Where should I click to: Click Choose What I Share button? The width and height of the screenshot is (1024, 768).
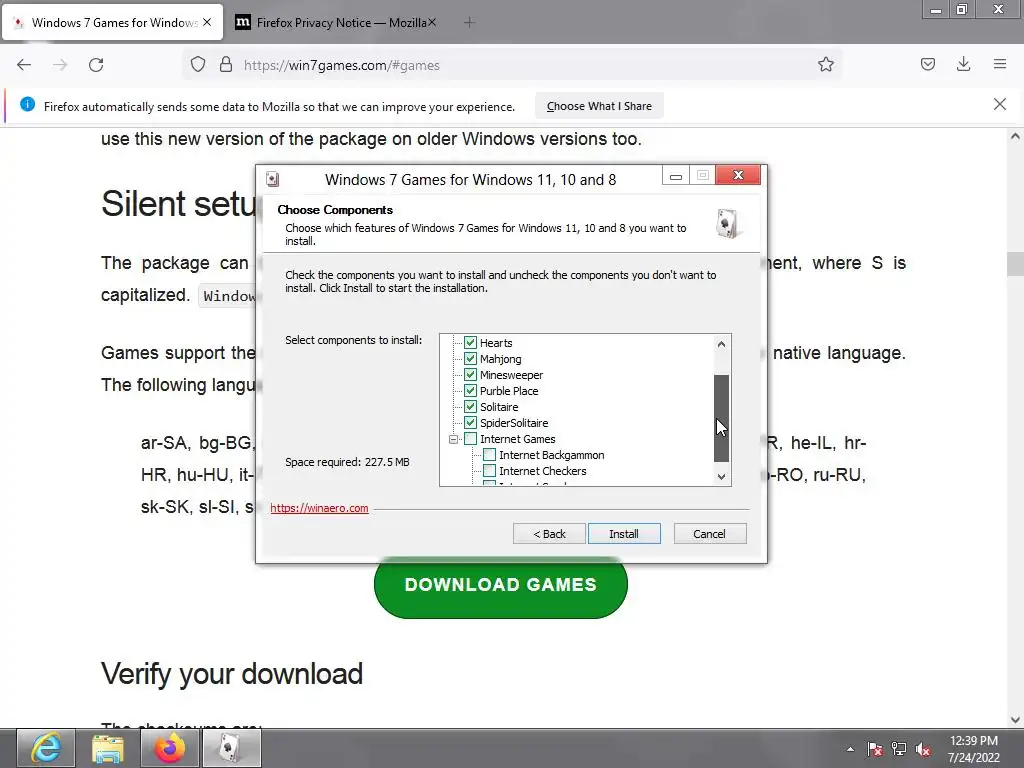[599, 106]
